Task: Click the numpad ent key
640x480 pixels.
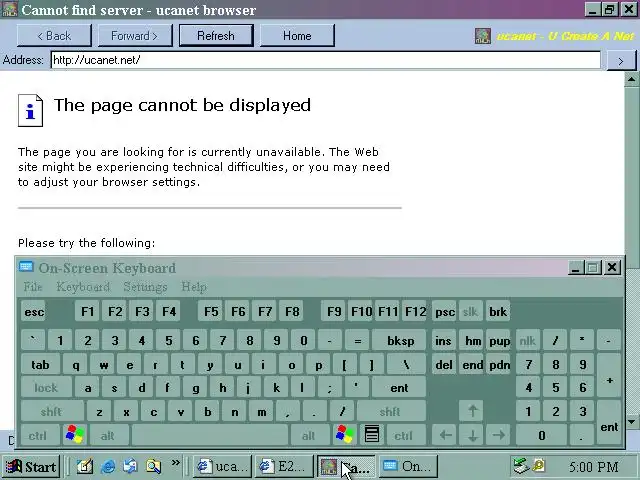Action: point(609,423)
